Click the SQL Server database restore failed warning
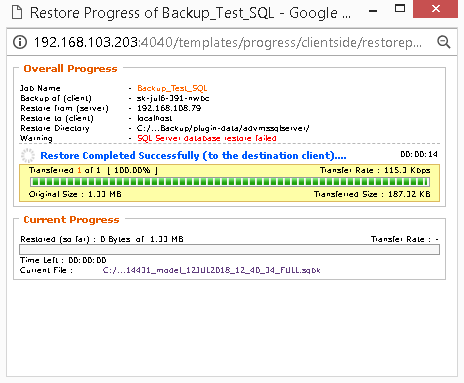The width and height of the screenshot is (464, 383). [207, 138]
